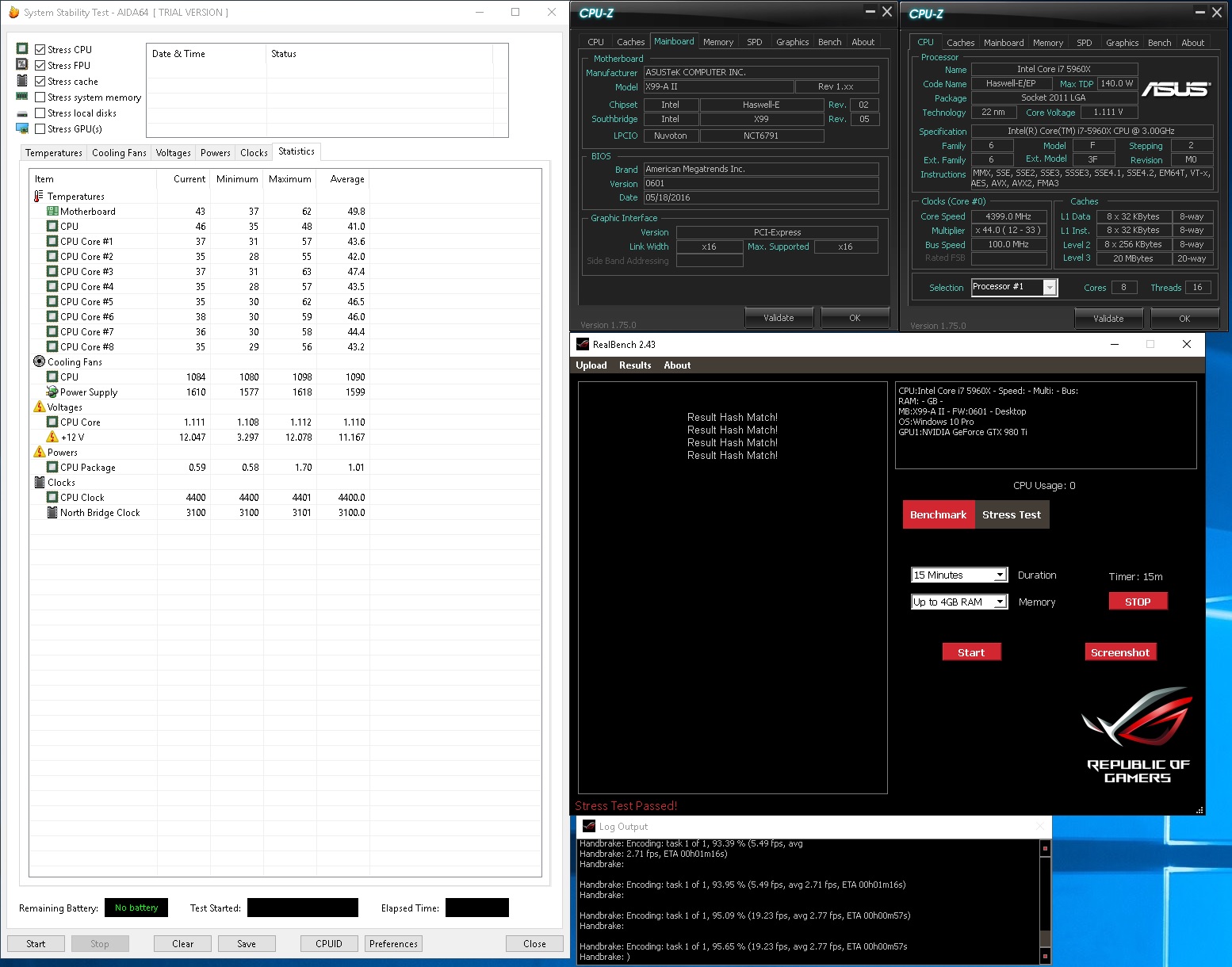Click the Clear button in AIDA64
The width and height of the screenshot is (1232, 967).
click(x=183, y=943)
